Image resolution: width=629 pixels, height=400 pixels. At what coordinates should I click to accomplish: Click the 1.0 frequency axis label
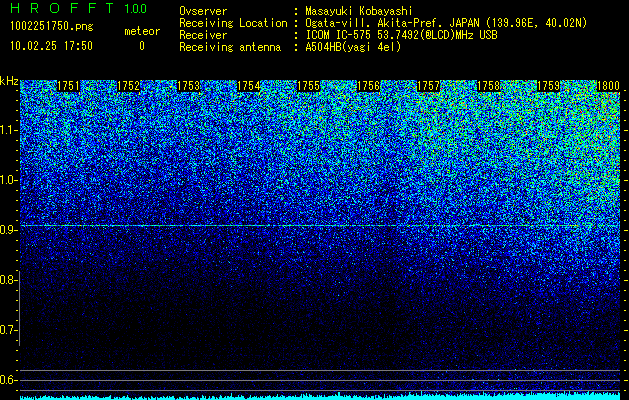click(8, 180)
